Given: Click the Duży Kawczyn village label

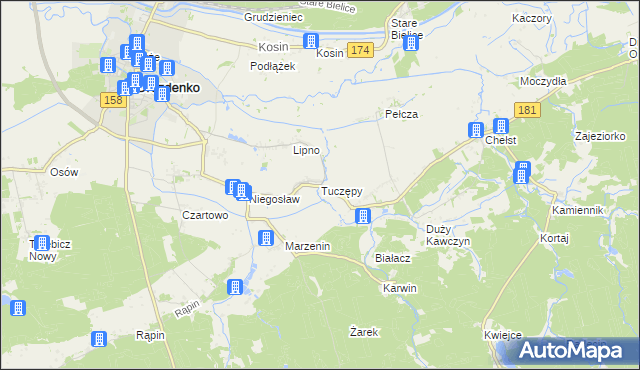Looking at the screenshot, I should point(448,235).
